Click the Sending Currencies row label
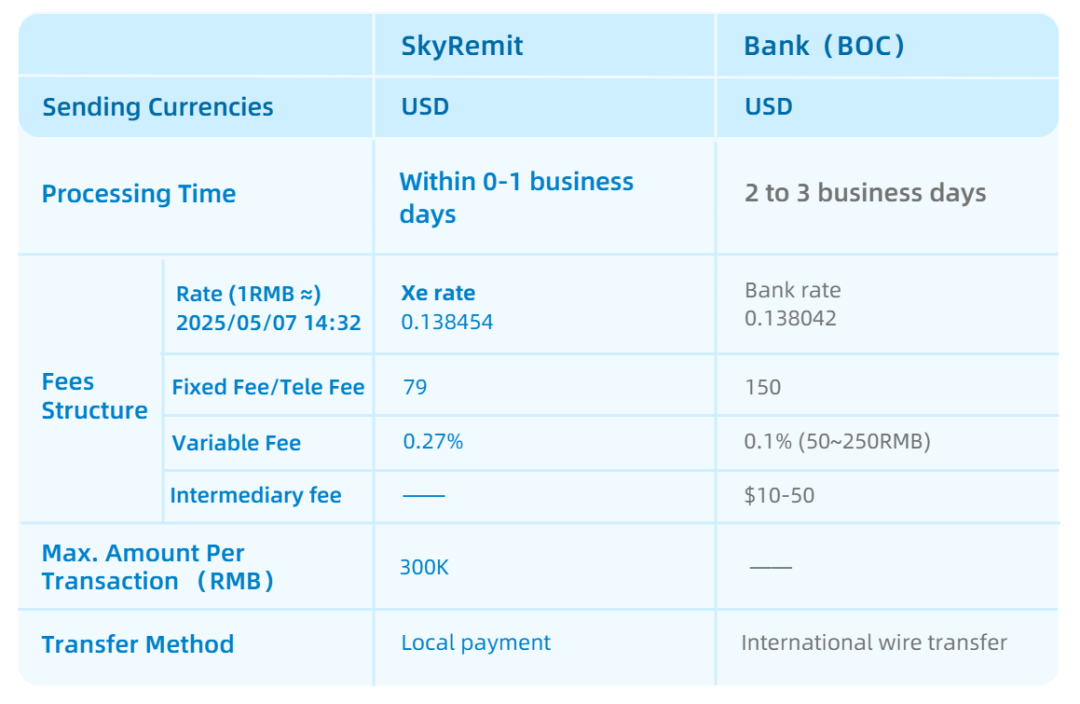The width and height of the screenshot is (1080, 704). 157,107
